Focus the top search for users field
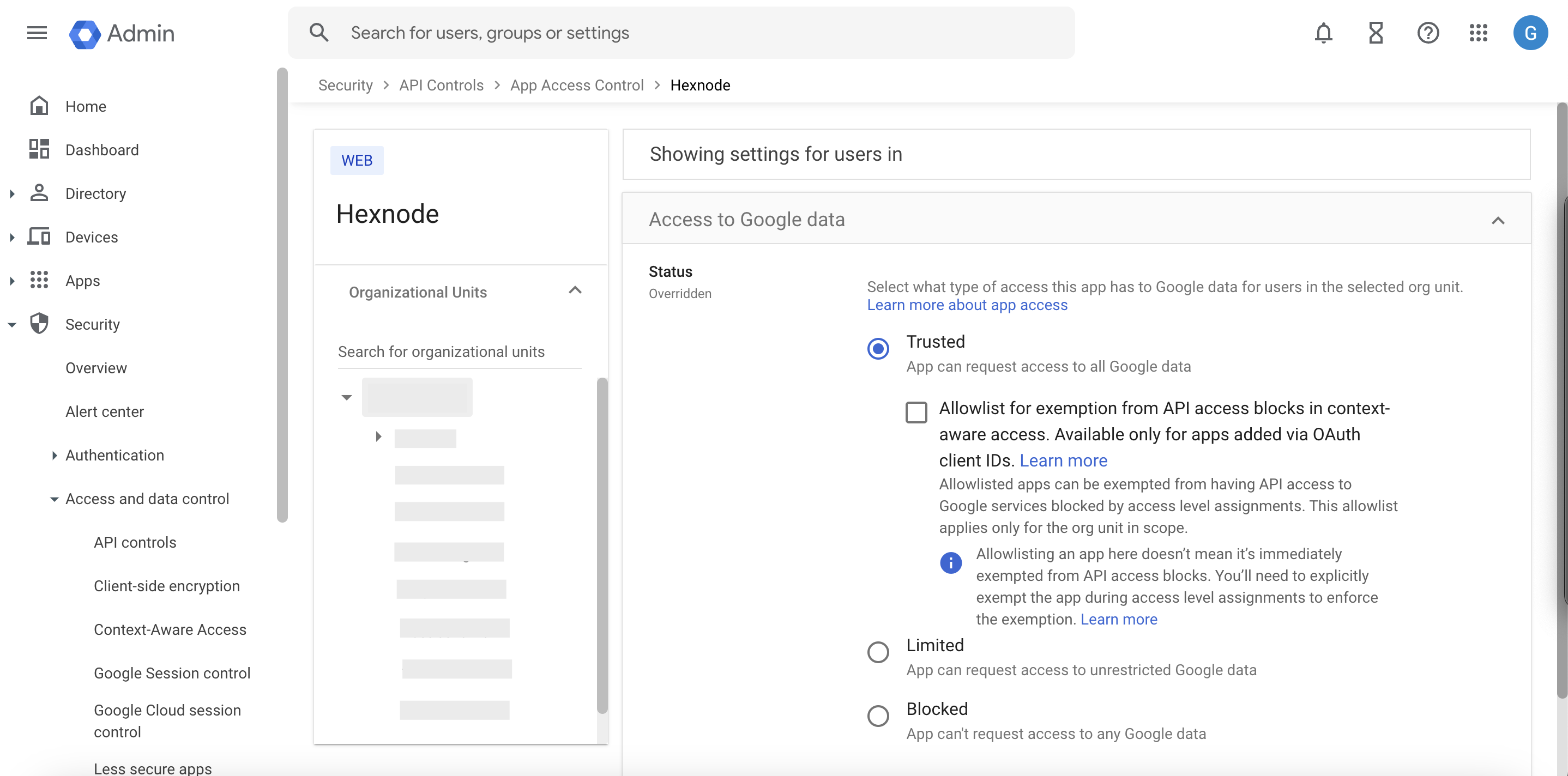This screenshot has width=1568, height=776. click(x=681, y=33)
